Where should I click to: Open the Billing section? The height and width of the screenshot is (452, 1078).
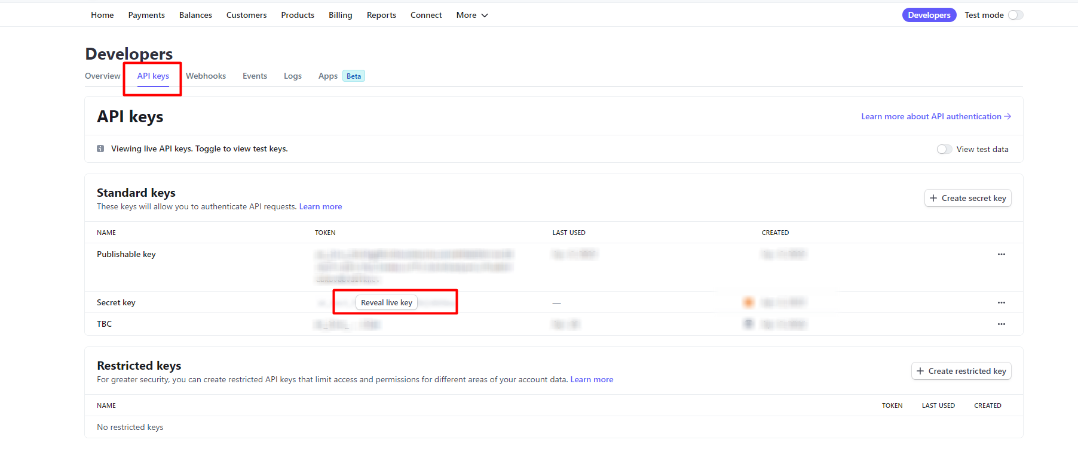[x=340, y=15]
